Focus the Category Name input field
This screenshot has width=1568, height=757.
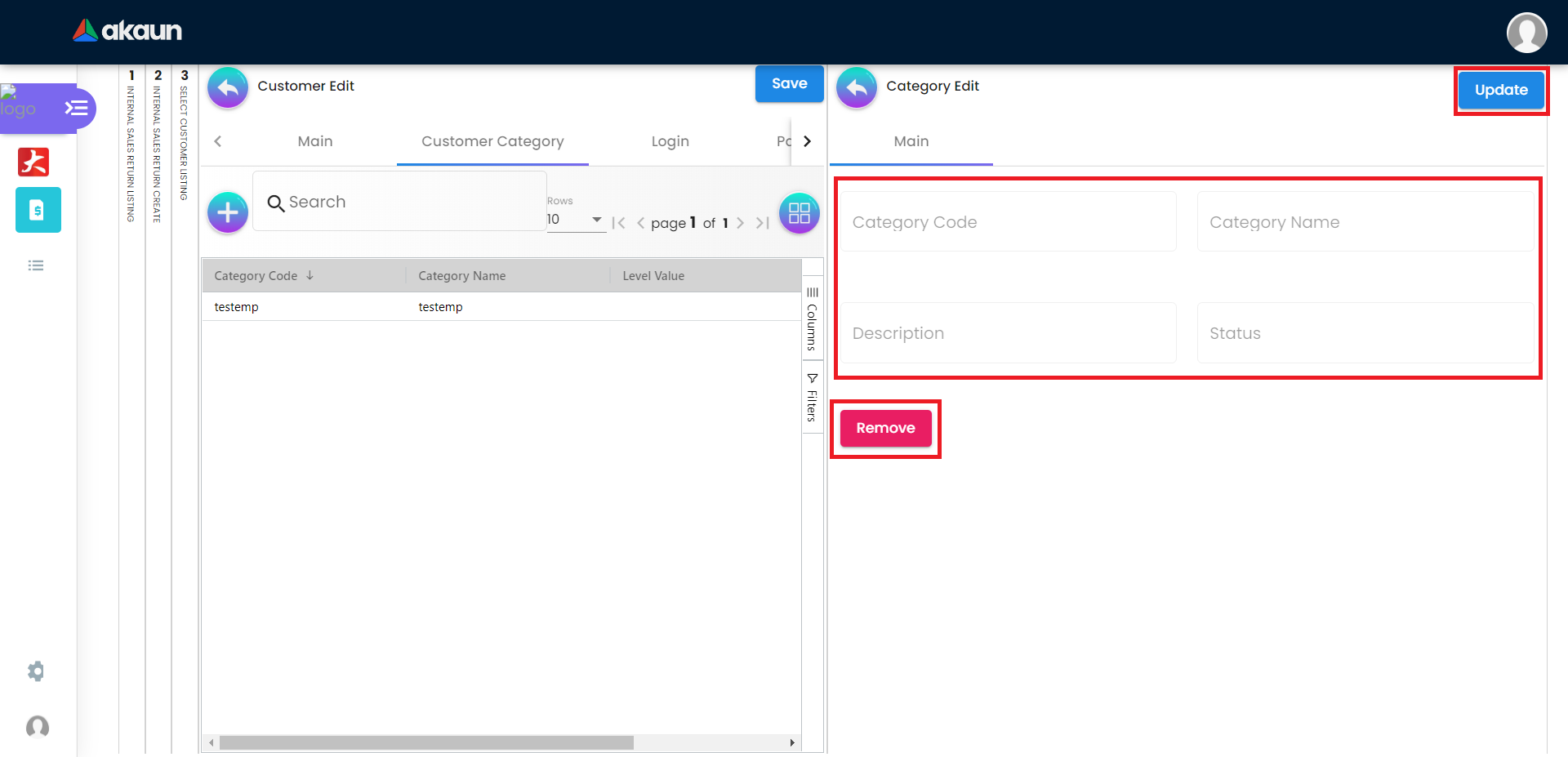[x=1365, y=222]
